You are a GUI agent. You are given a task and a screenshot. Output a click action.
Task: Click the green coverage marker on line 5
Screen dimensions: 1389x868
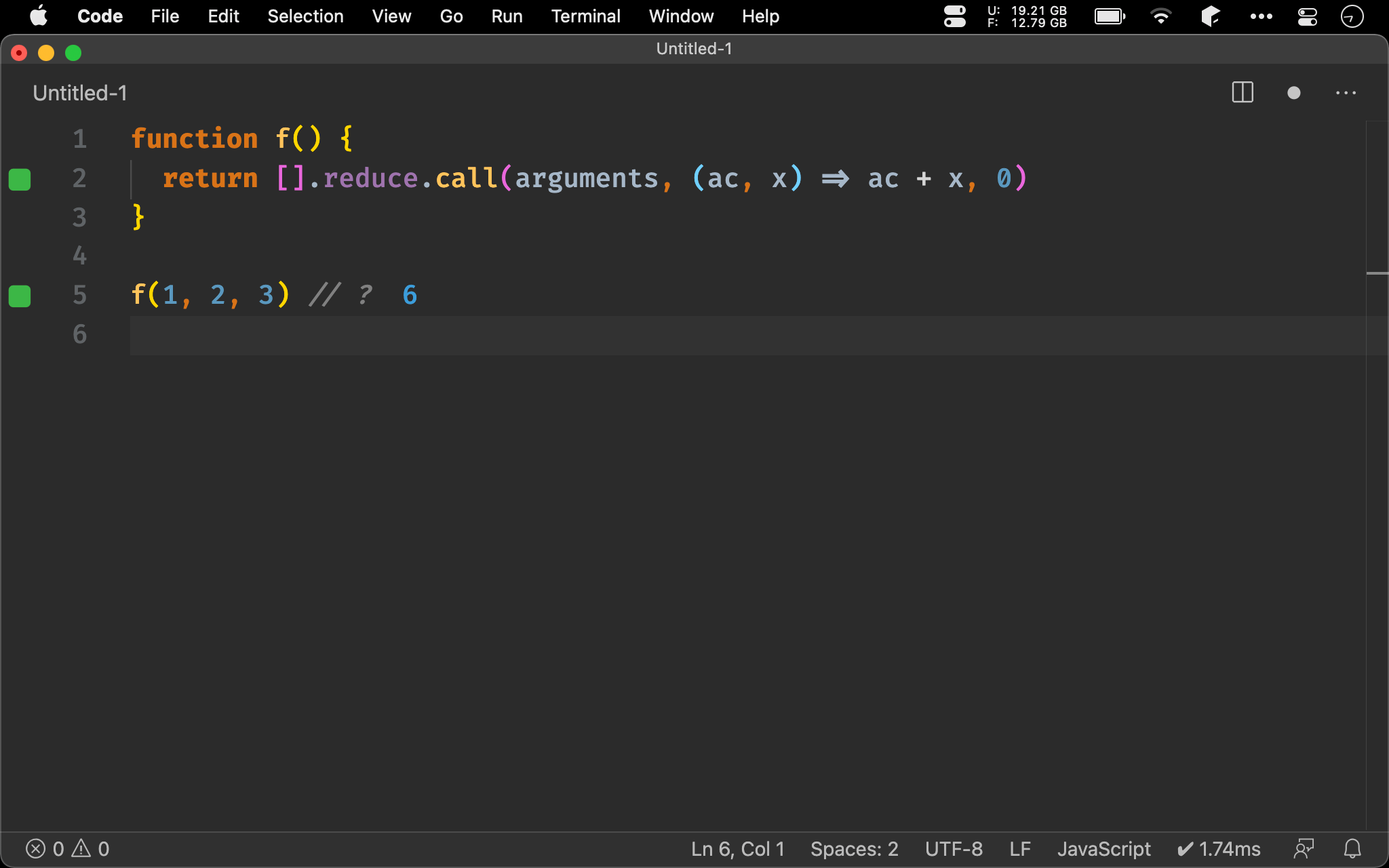pos(20,296)
